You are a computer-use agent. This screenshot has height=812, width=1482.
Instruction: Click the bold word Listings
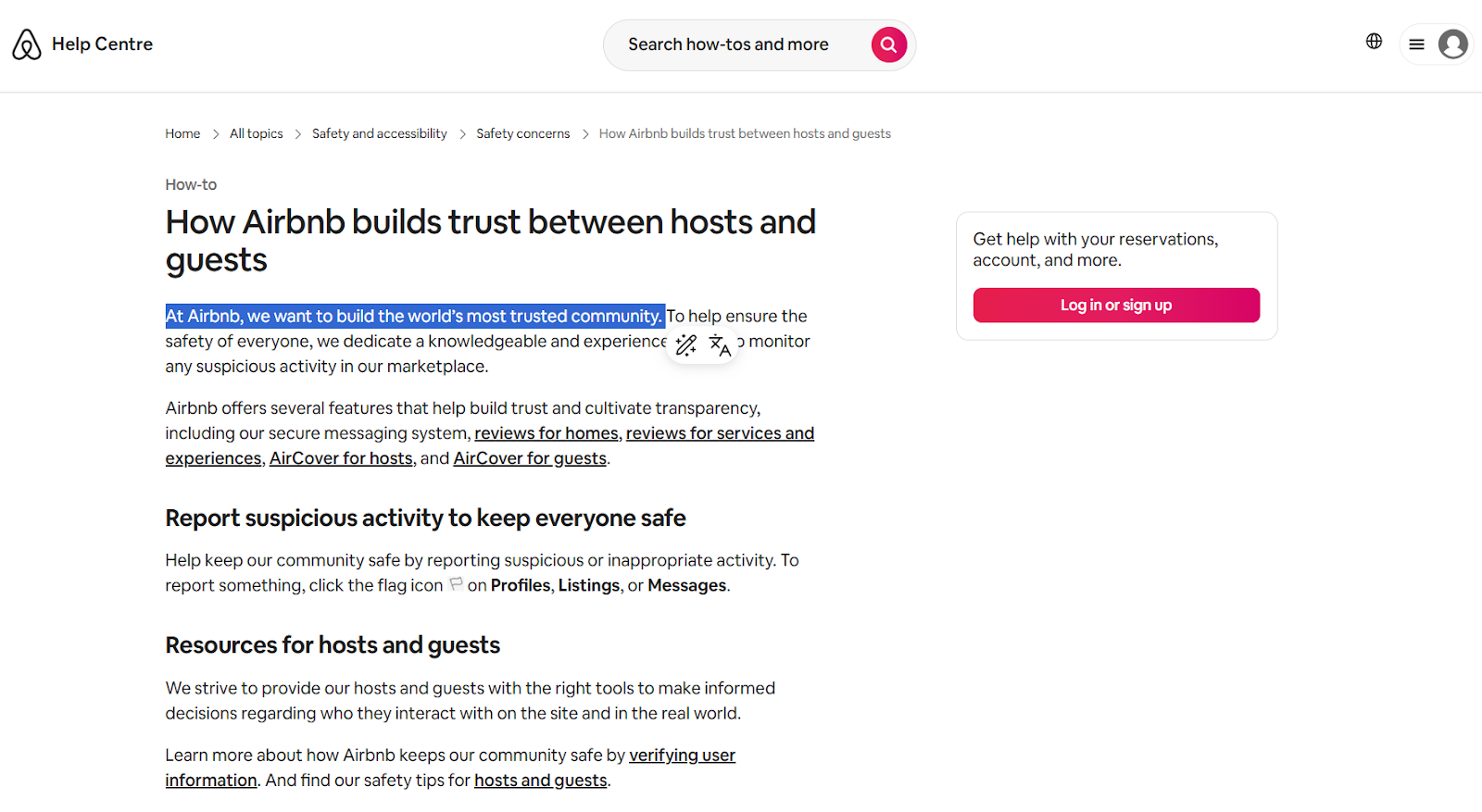coord(589,586)
